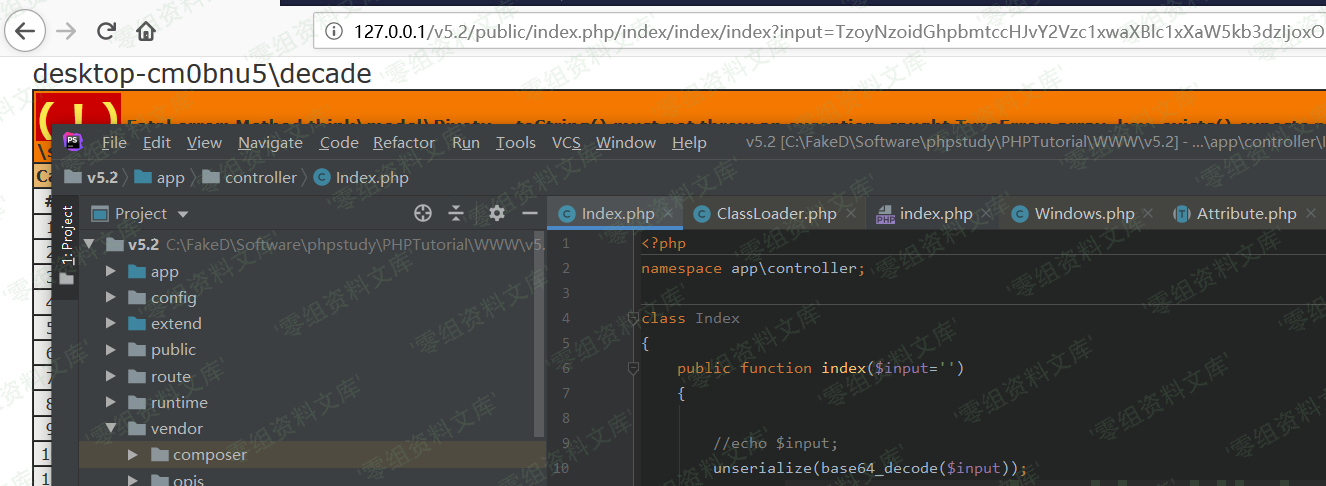This screenshot has width=1326, height=486.
Task: Open Project panel gear settings
Action: tap(497, 213)
